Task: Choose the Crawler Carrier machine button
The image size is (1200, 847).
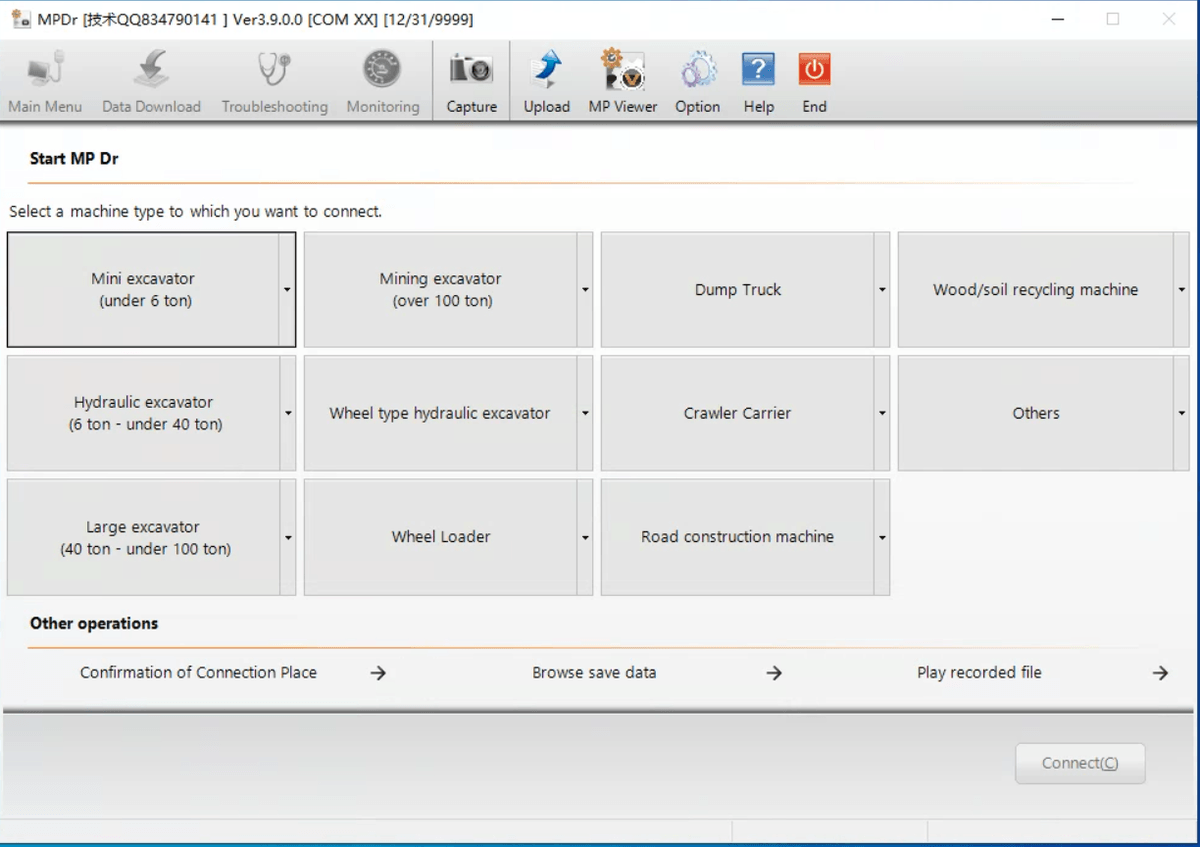Action: (737, 413)
